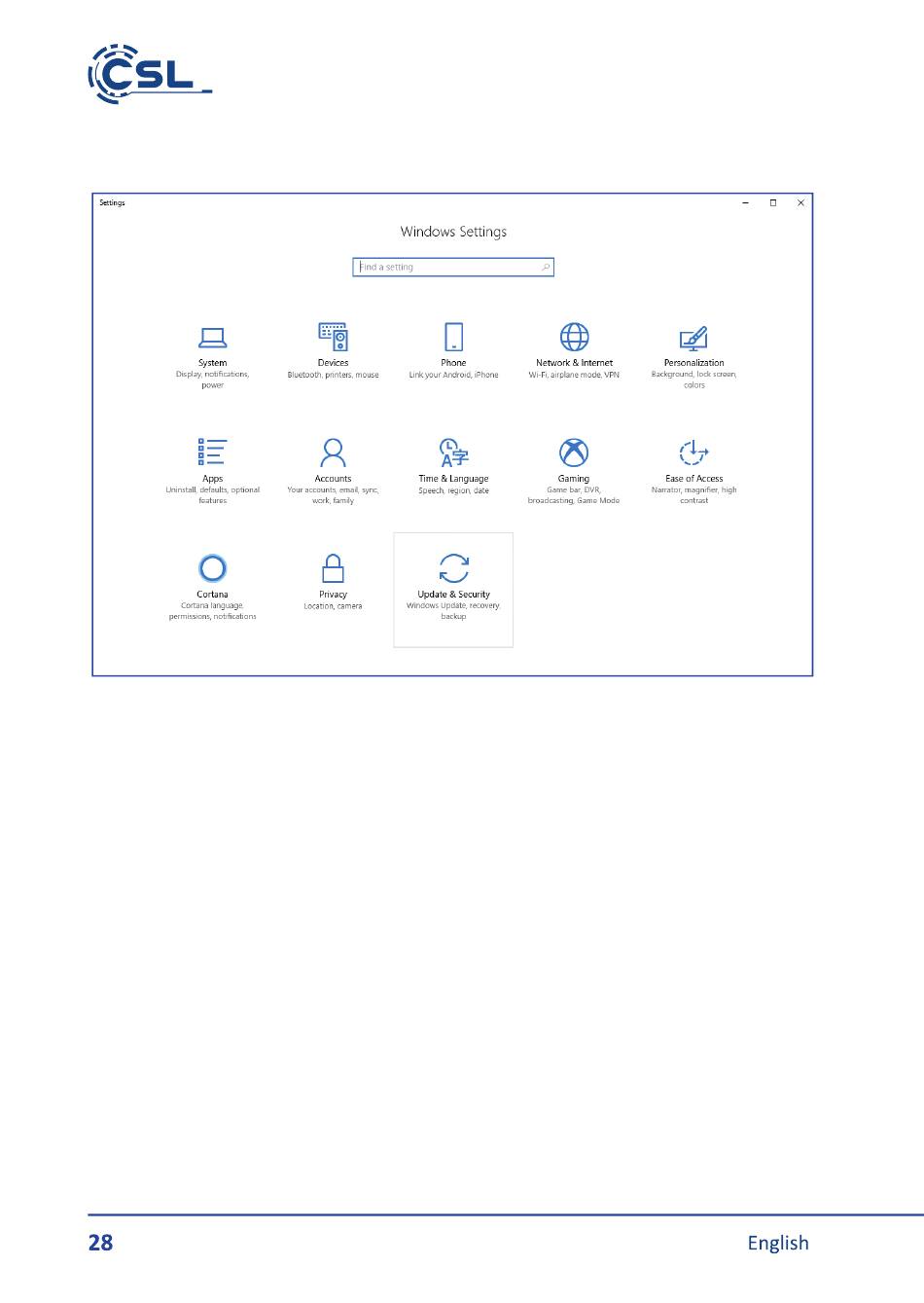Screen dimensions: 924x1303
Task: Open the Apps list icon
Action: 212,452
